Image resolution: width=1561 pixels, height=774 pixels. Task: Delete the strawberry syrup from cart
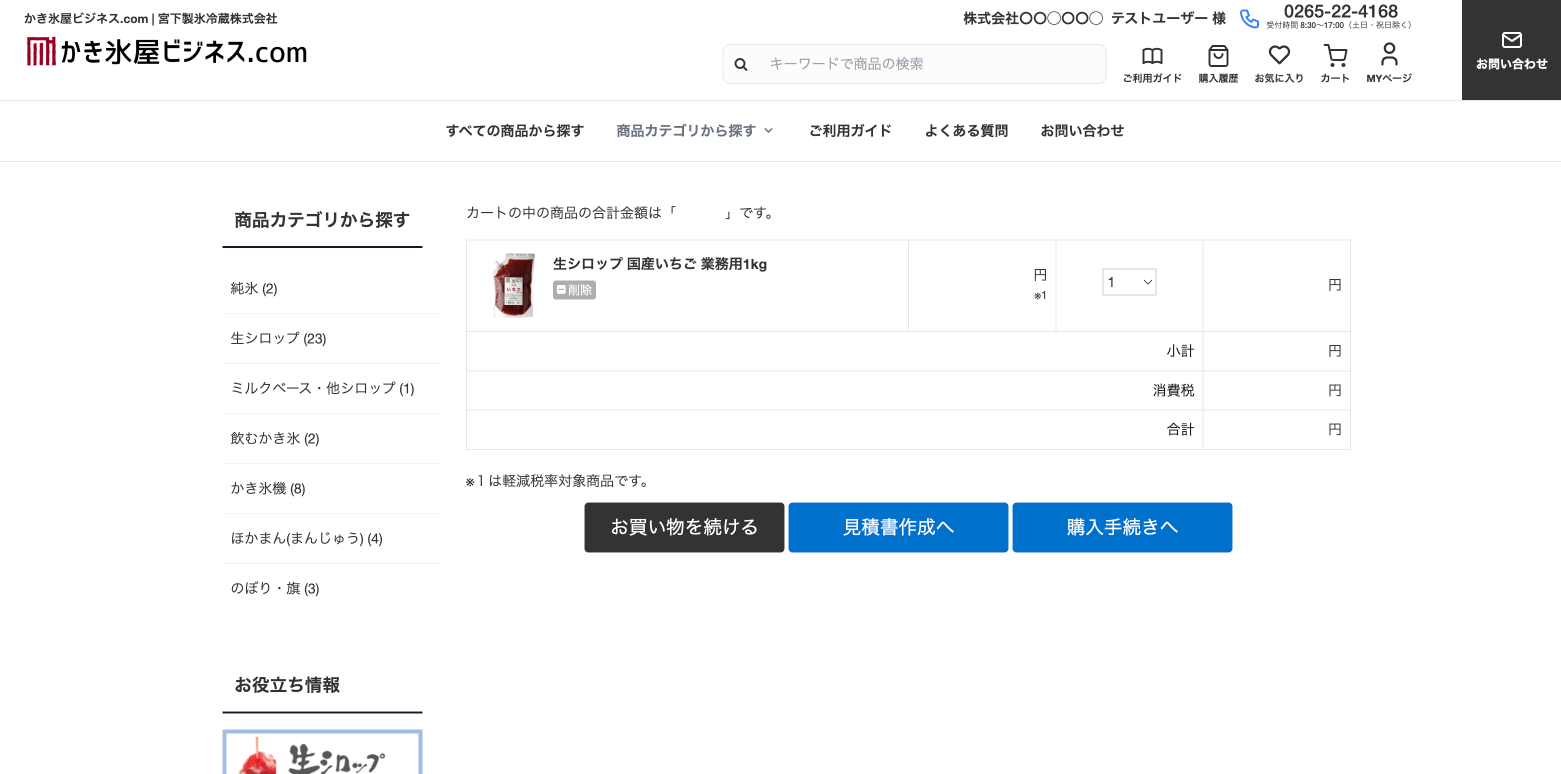574,290
